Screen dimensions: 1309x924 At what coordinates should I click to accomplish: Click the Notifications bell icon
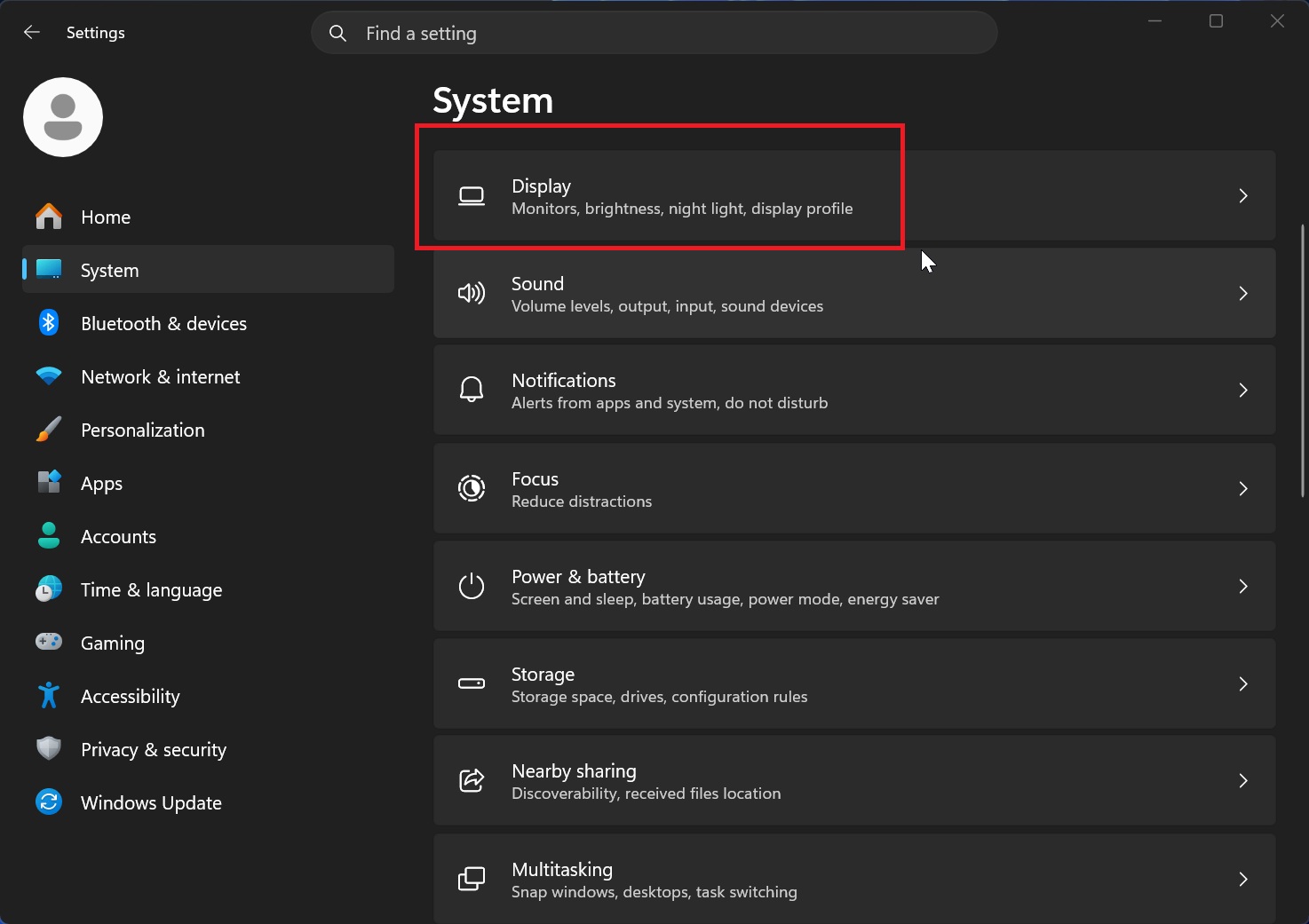pyautogui.click(x=472, y=390)
